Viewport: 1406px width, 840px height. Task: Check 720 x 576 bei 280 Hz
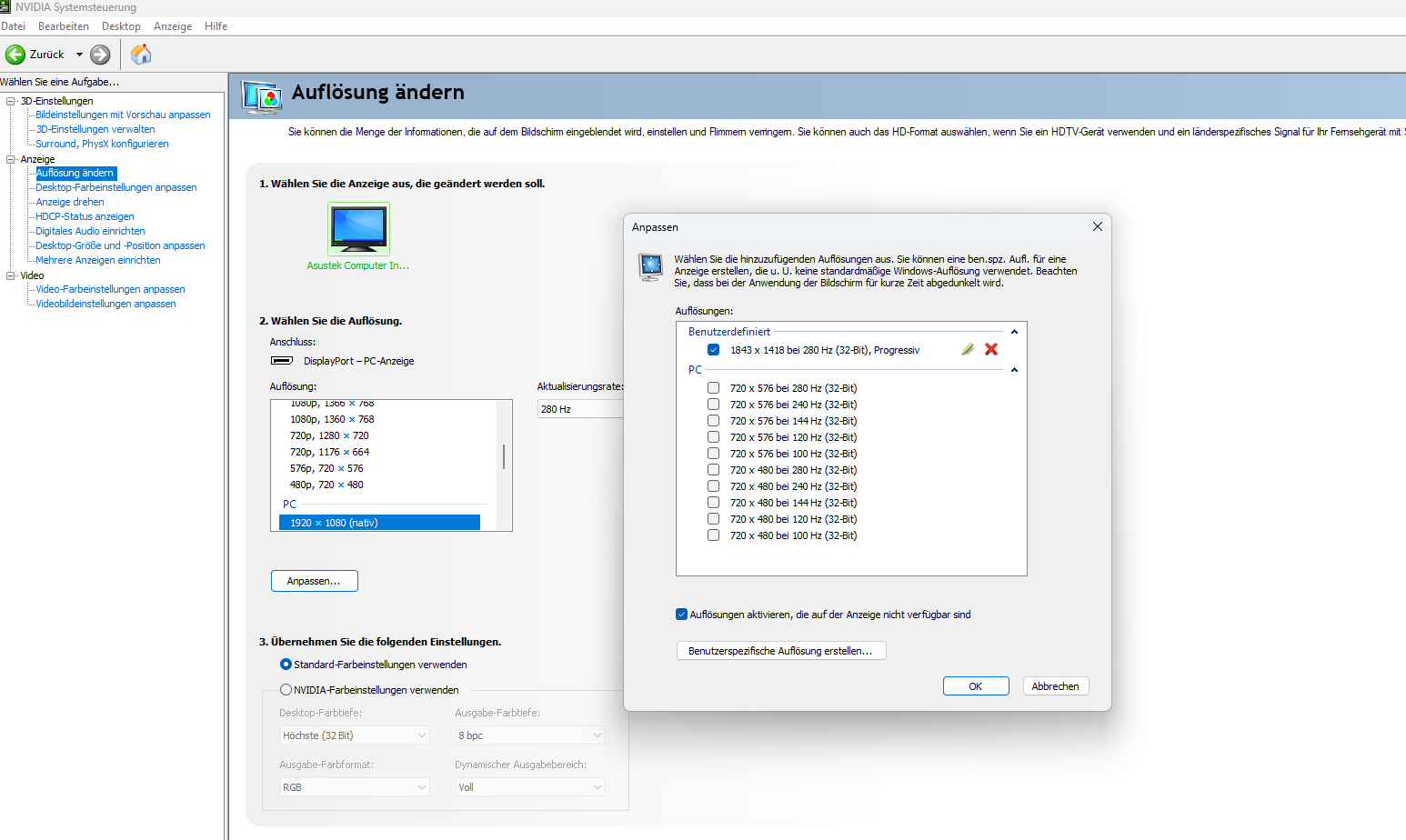tap(713, 388)
